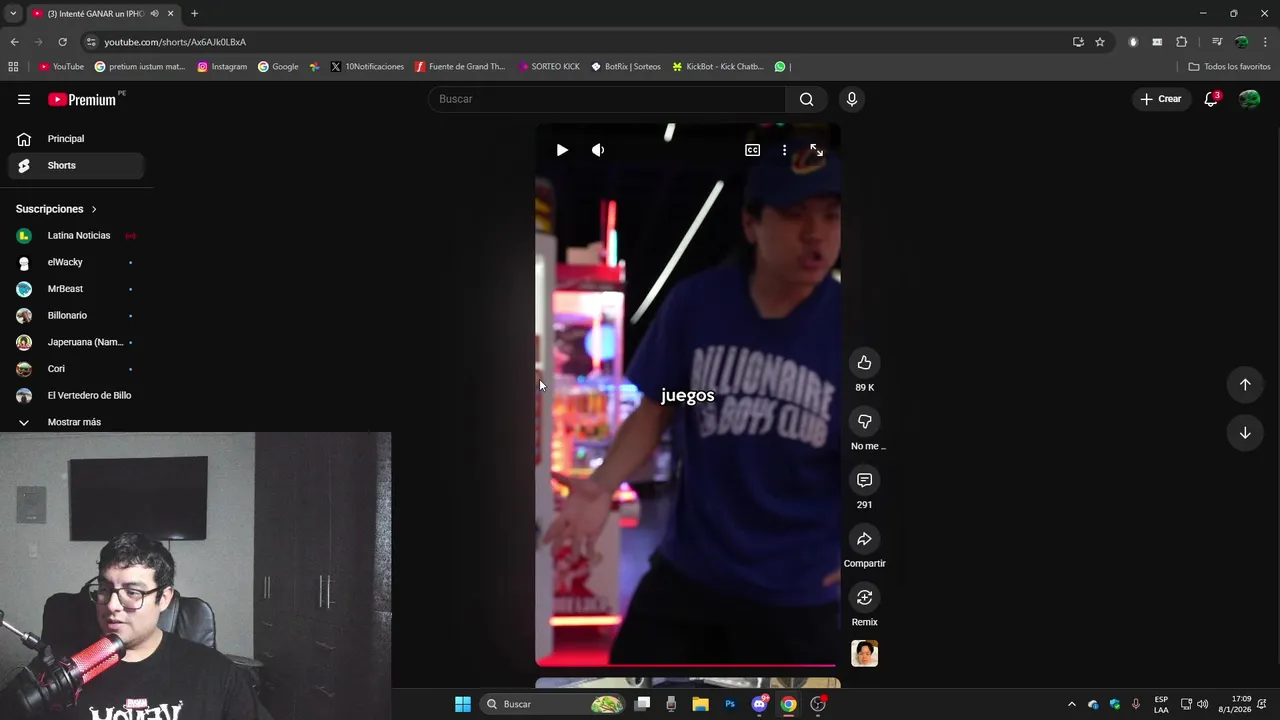Open the taskbar volume speaker icon

[1203, 704]
